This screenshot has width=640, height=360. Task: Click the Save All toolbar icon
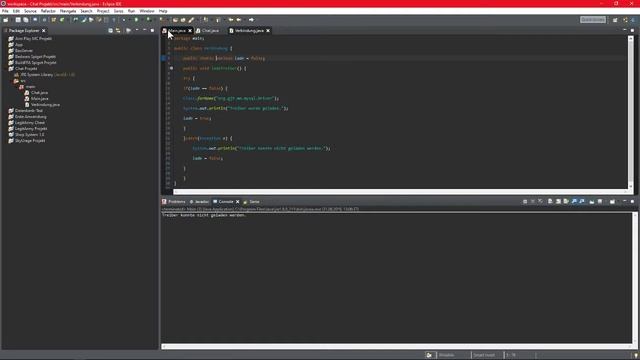coord(26,20)
